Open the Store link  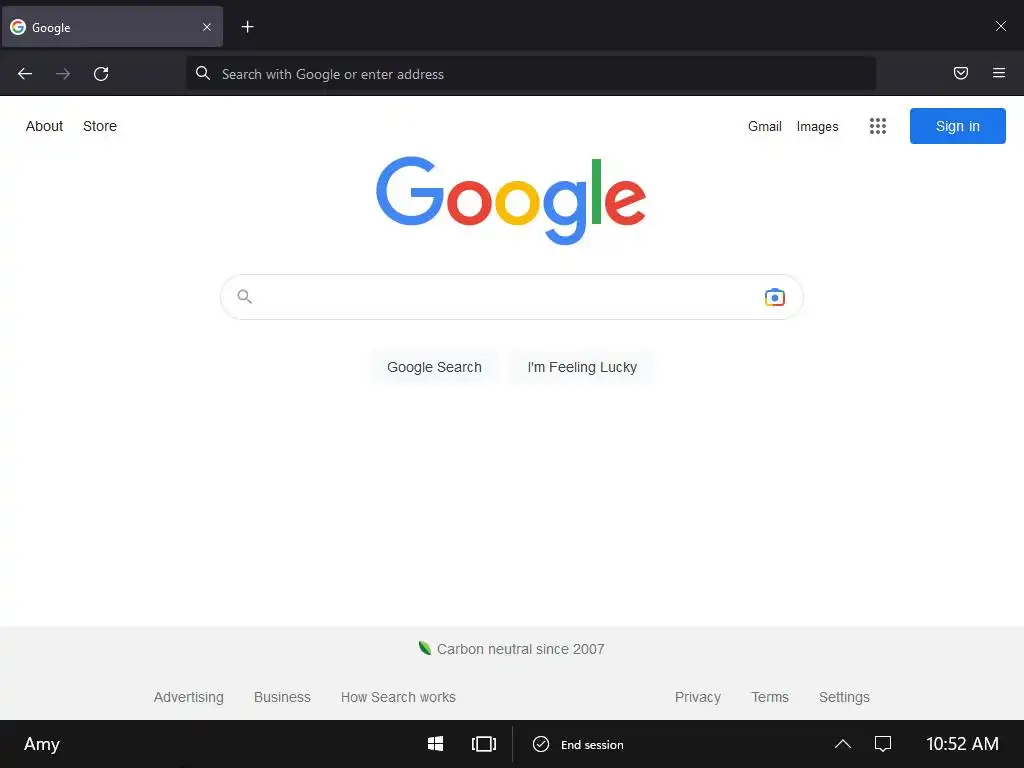pyautogui.click(x=100, y=126)
